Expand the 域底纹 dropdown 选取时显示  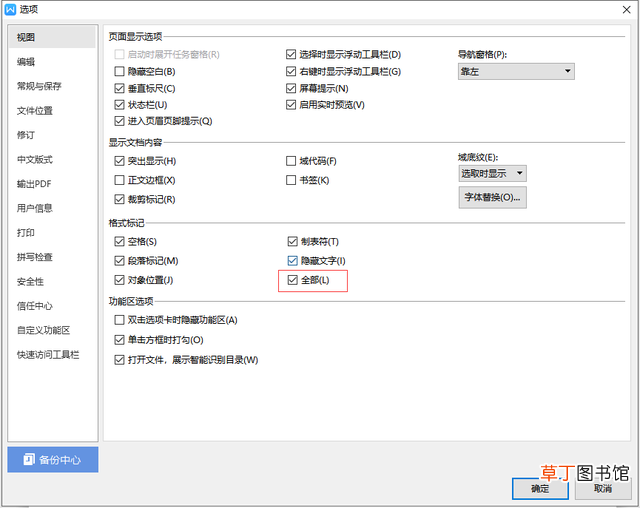tap(492, 173)
